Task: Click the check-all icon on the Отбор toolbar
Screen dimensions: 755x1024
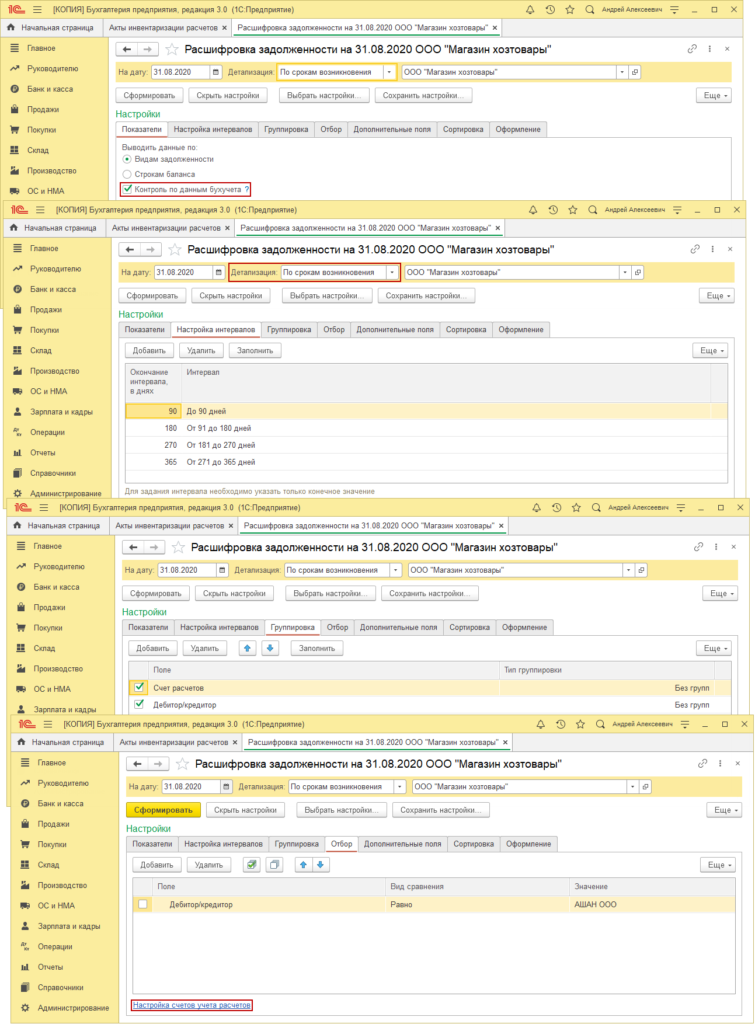Action: point(251,864)
